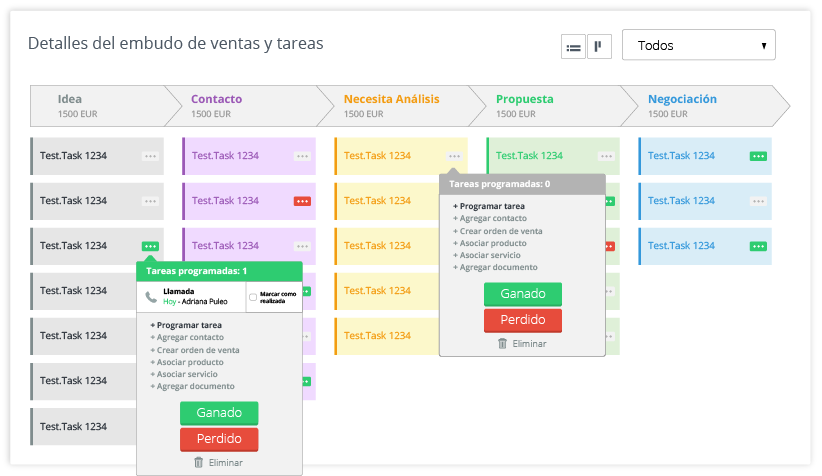Click the phone icon beside Llamada
This screenshot has height=476, width=822.
pyautogui.click(x=151, y=297)
